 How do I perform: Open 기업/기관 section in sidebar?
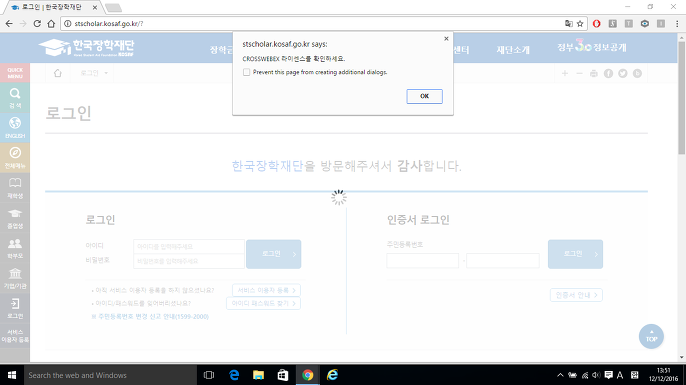15,278
